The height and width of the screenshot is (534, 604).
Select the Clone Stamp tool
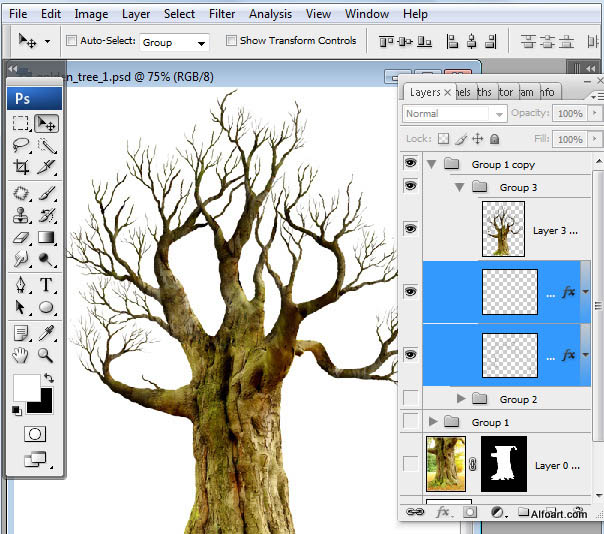pos(21,215)
